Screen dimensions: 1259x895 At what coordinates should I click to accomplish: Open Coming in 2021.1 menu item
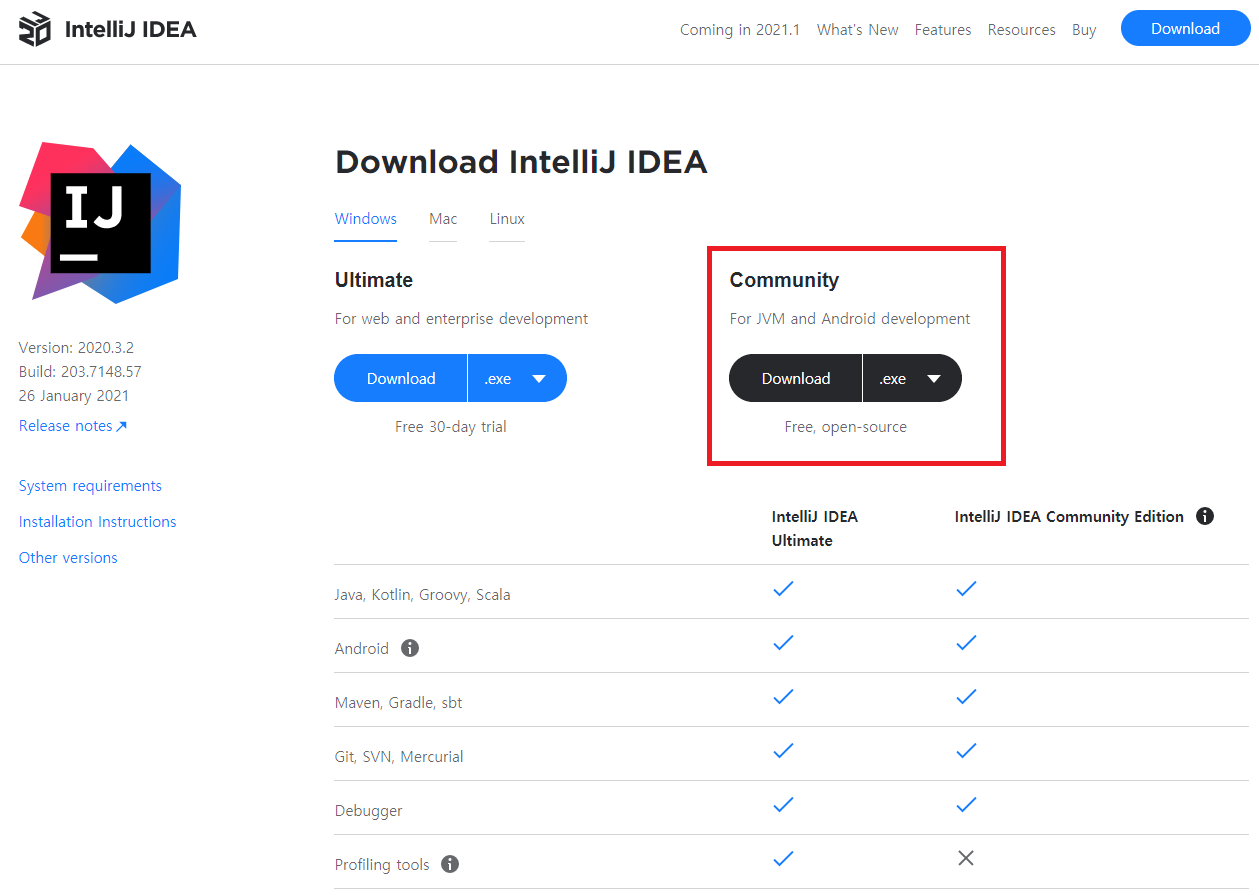click(x=740, y=30)
